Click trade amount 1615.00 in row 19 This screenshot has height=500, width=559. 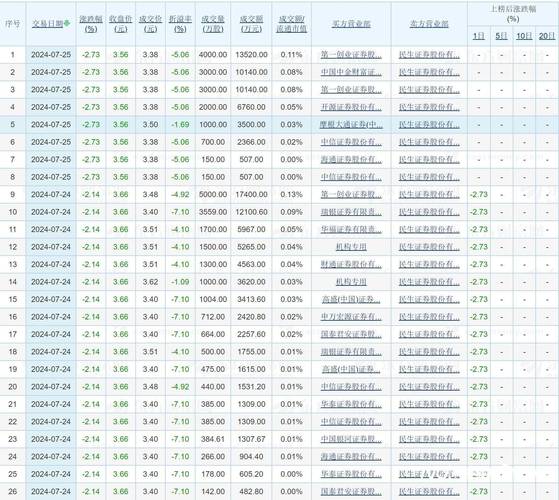(251, 369)
